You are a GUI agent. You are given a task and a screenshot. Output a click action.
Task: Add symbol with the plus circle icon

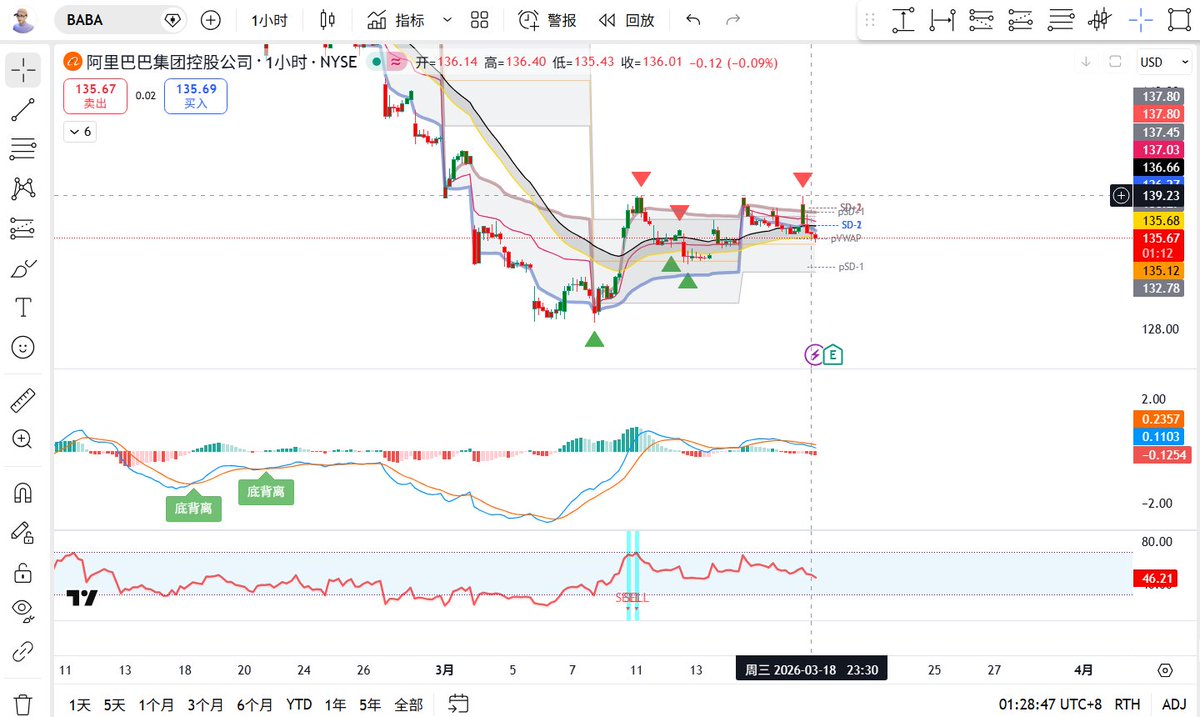(211, 20)
